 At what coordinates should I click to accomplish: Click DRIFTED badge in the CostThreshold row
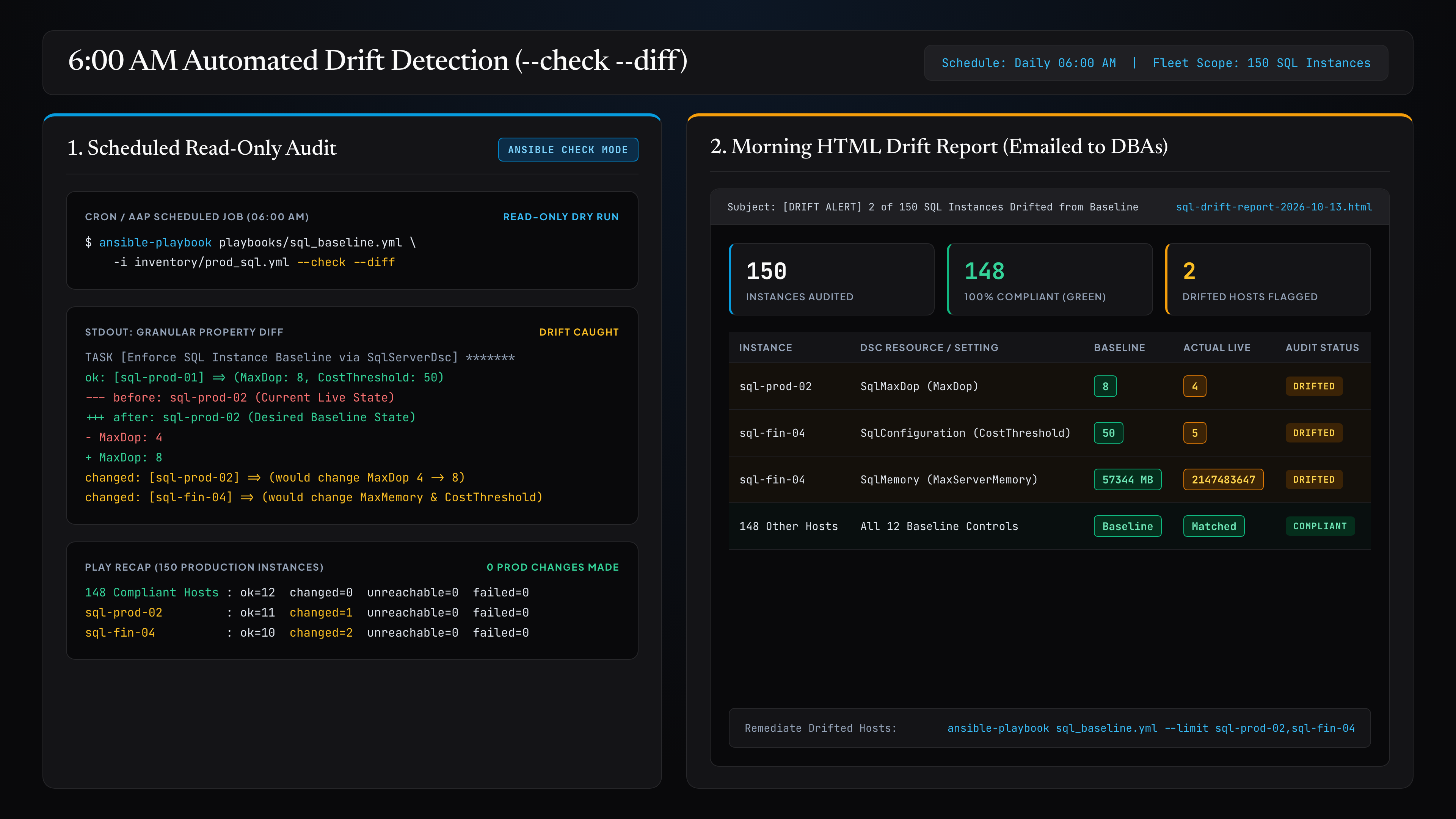pyautogui.click(x=1314, y=433)
